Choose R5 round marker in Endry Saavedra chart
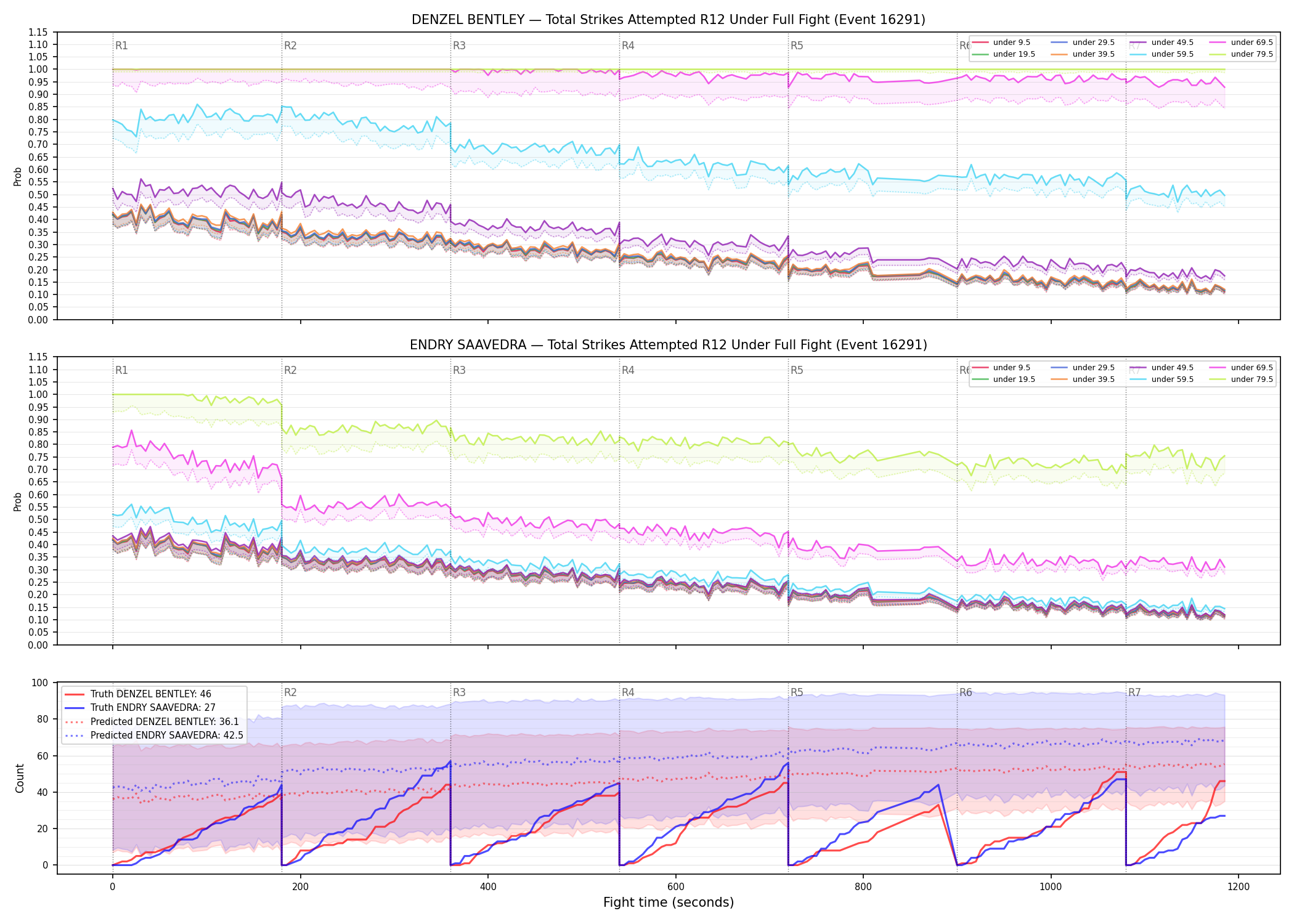The height and width of the screenshot is (924, 1294). (797, 370)
